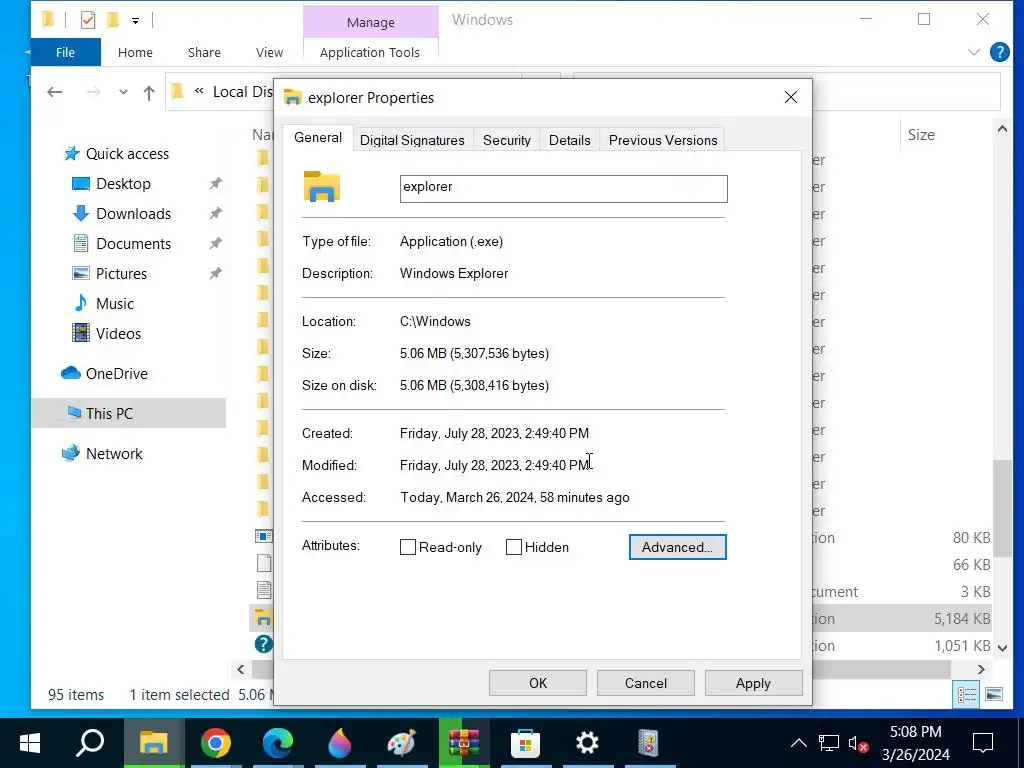The width and height of the screenshot is (1024, 768).
Task: Open Microsoft Edge from taskbar
Action: pos(278,743)
